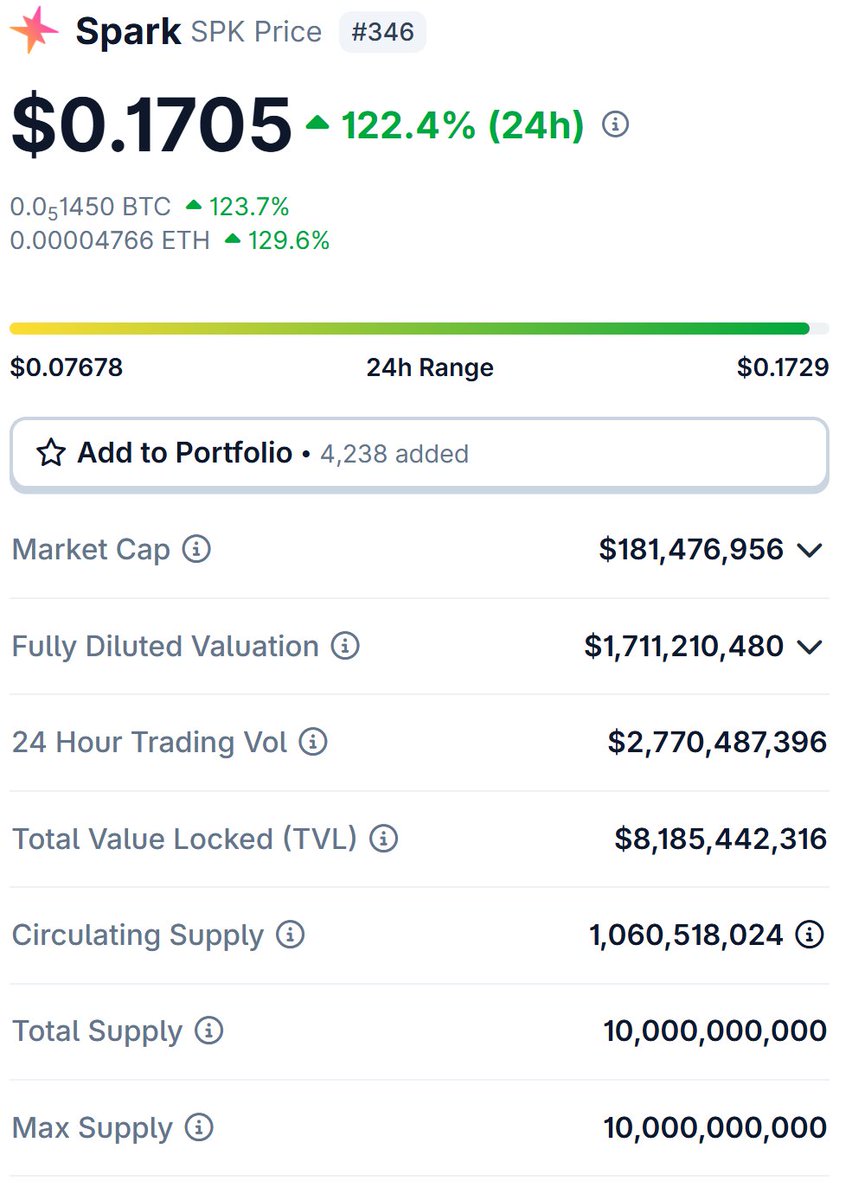Image resolution: width=852 pixels, height=1200 pixels.
Task: Open Max Supply info icon
Action: pyautogui.click(x=200, y=1128)
